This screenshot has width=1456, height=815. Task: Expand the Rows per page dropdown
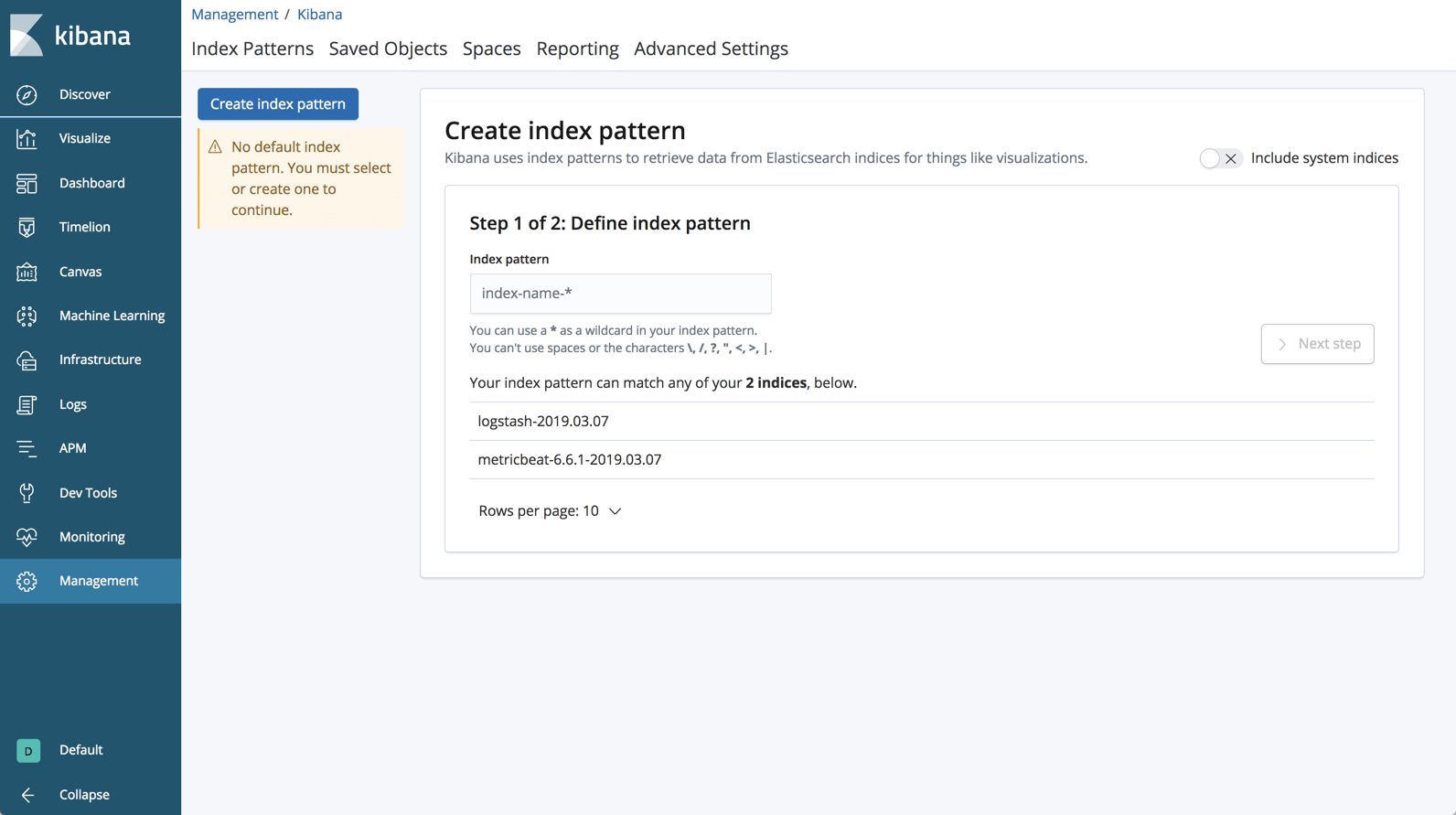click(550, 510)
